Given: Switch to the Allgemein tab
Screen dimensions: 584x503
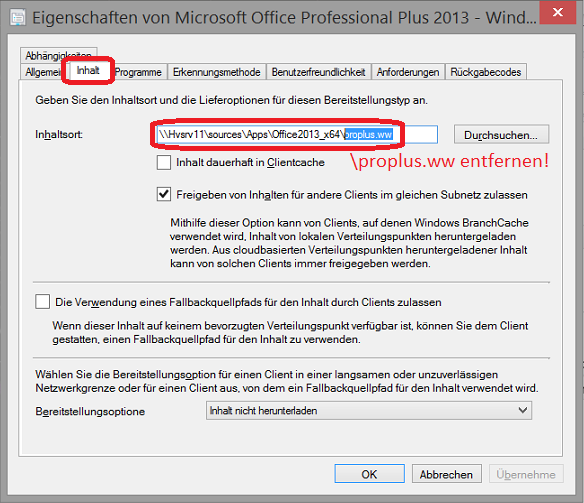Looking at the screenshot, I should pyautogui.click(x=44, y=72).
